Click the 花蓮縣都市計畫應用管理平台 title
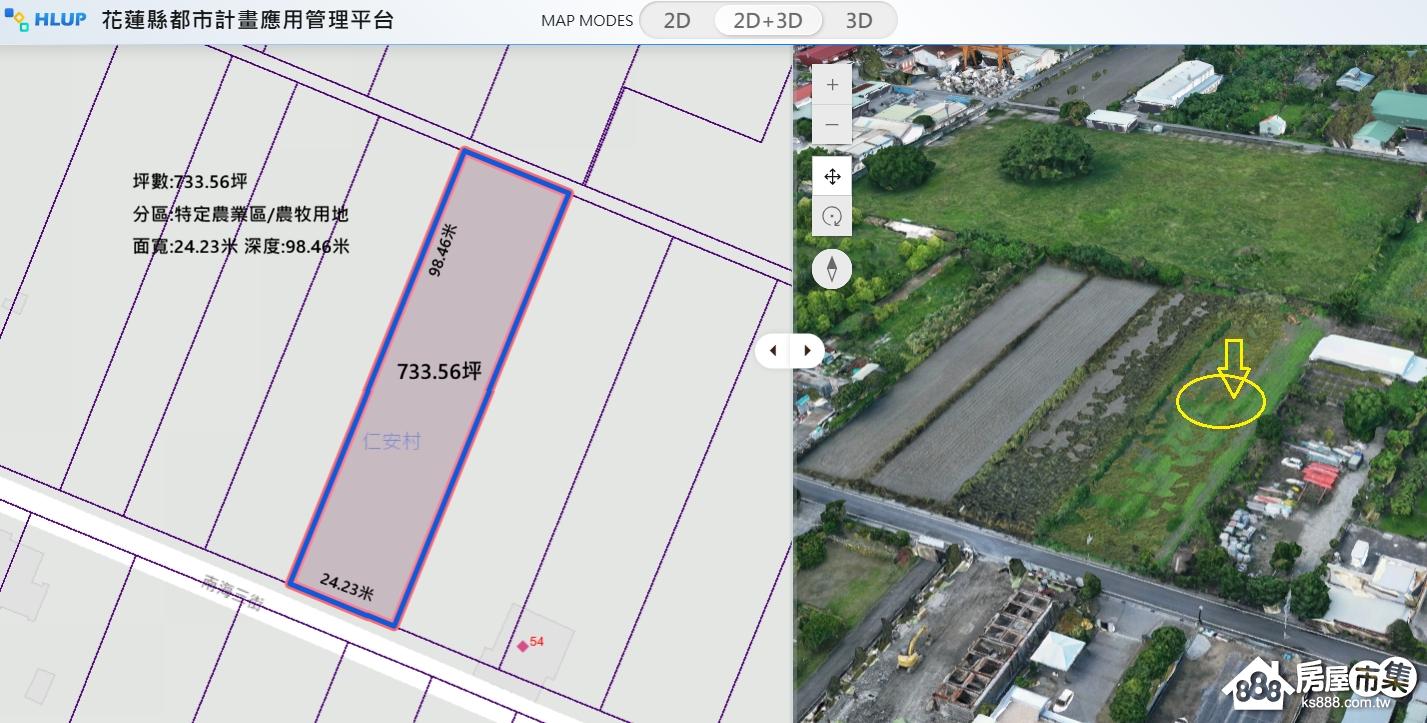1427x723 pixels. point(247,20)
